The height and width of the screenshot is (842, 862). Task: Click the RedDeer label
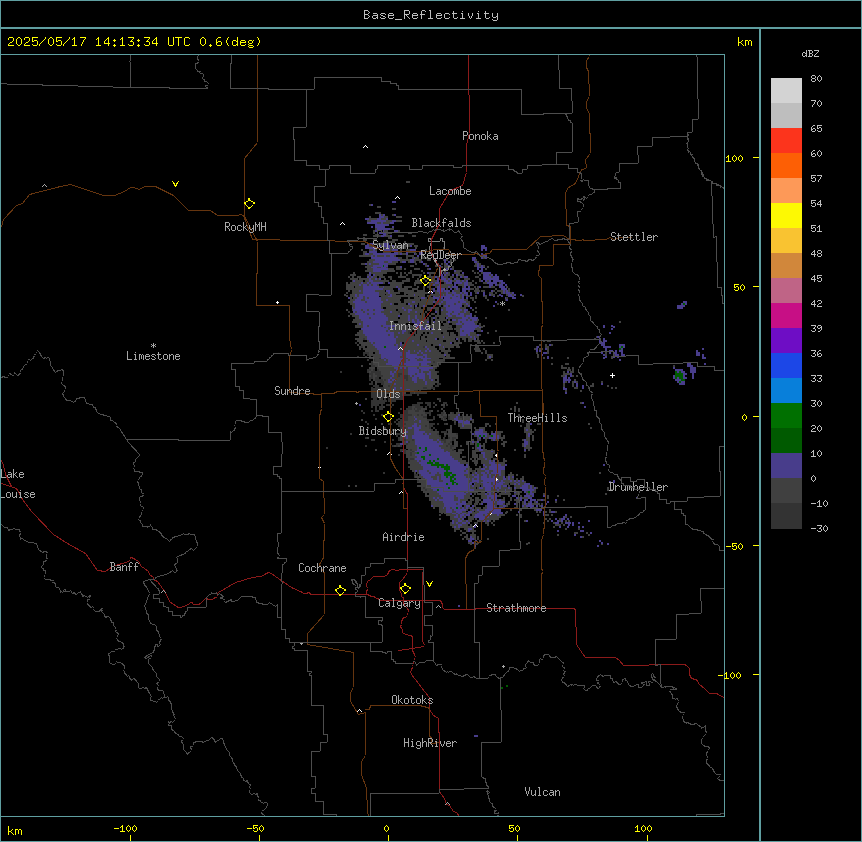pos(440,255)
